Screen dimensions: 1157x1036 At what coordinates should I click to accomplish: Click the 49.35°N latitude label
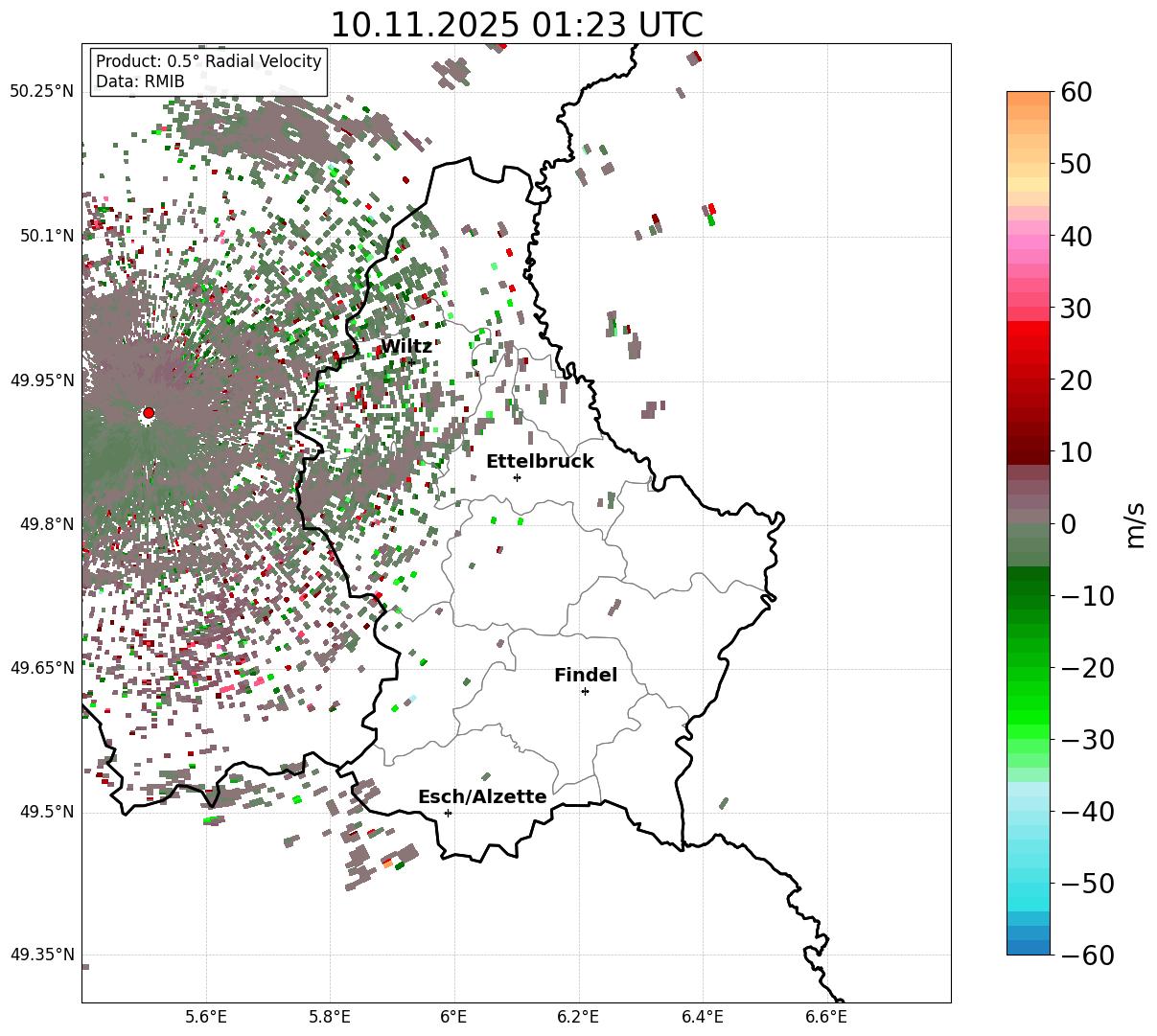pyautogui.click(x=42, y=955)
